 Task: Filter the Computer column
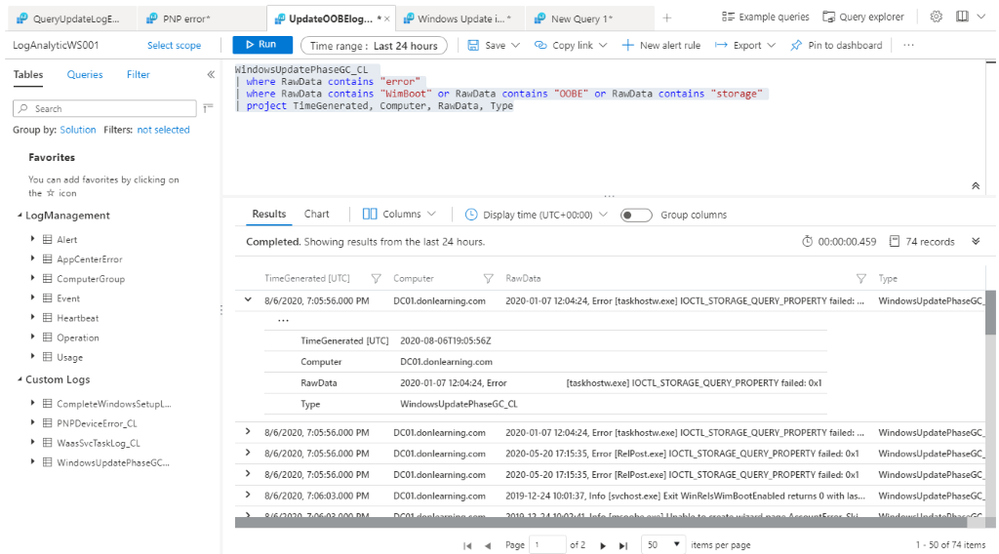pyautogui.click(x=488, y=278)
